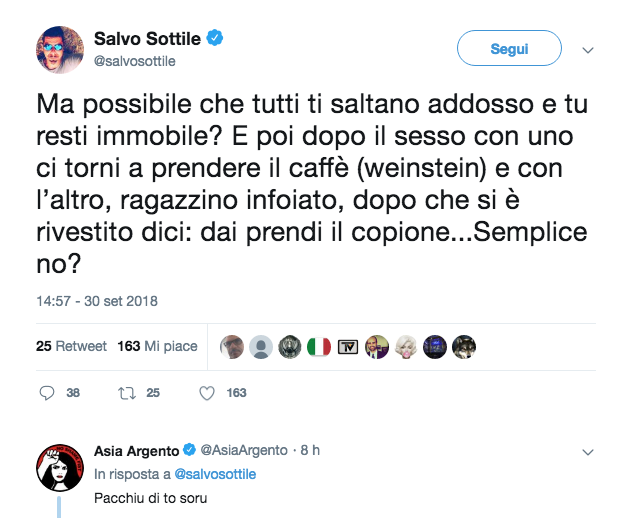This screenshot has width=633, height=518.
Task: Open the Italian flag liker avatar
Action: pyautogui.click(x=319, y=346)
